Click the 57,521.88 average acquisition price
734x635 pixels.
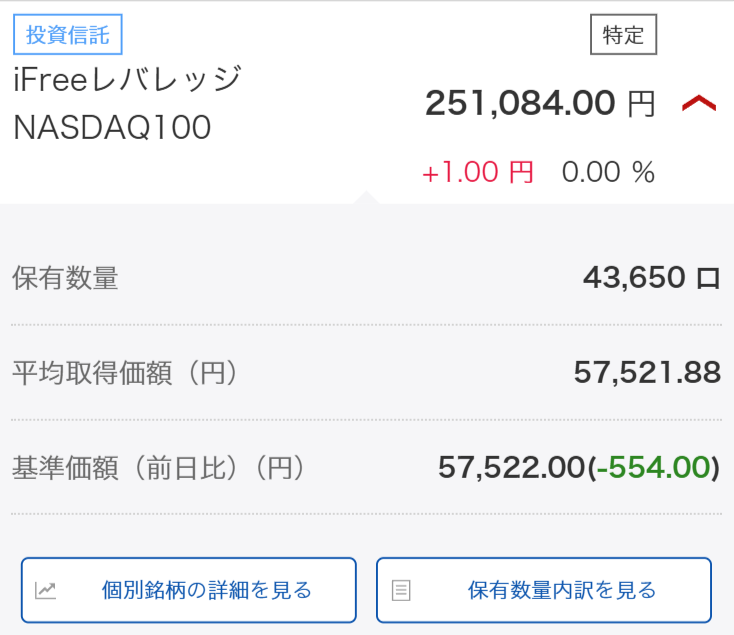(x=647, y=373)
